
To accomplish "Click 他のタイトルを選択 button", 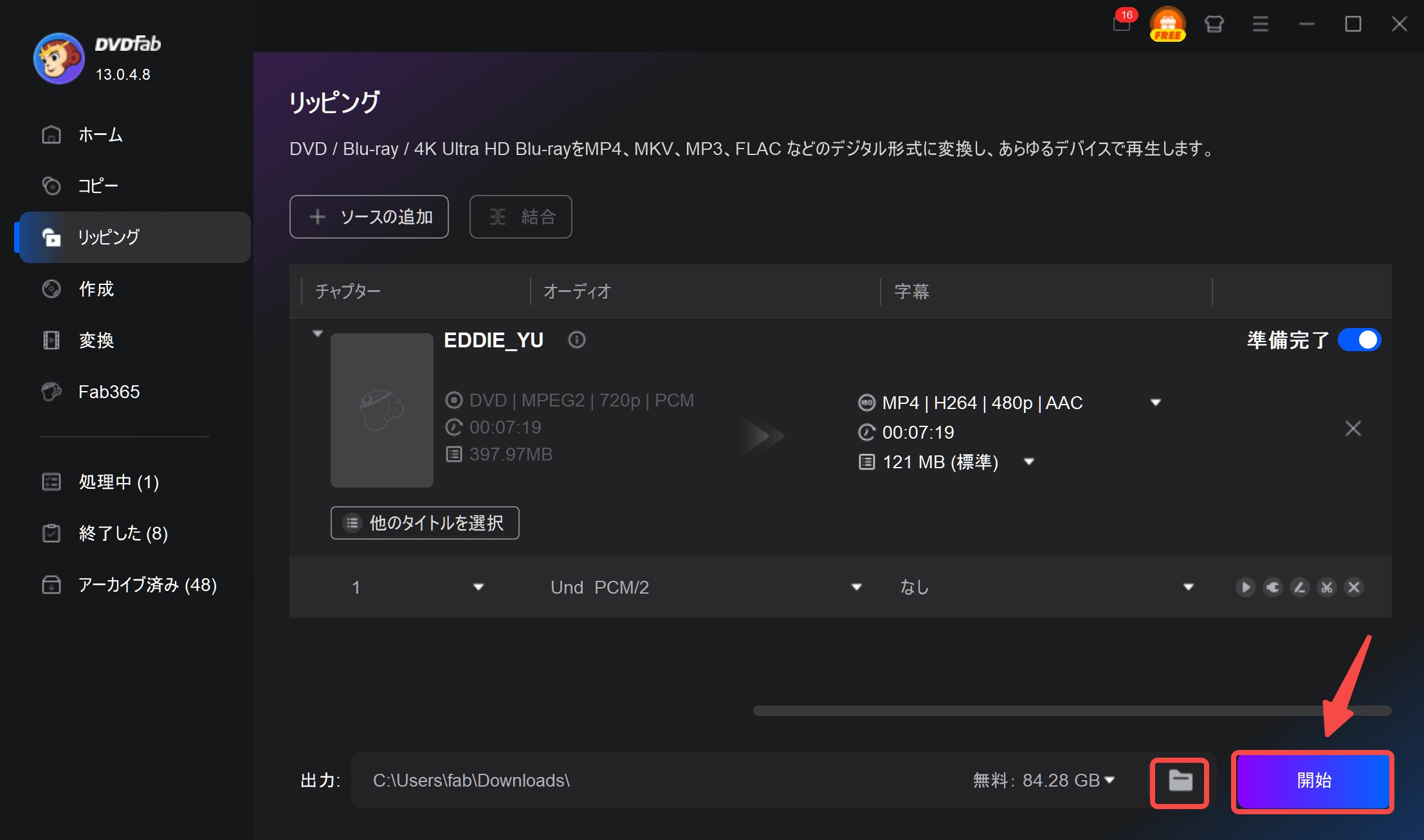I will [x=424, y=523].
